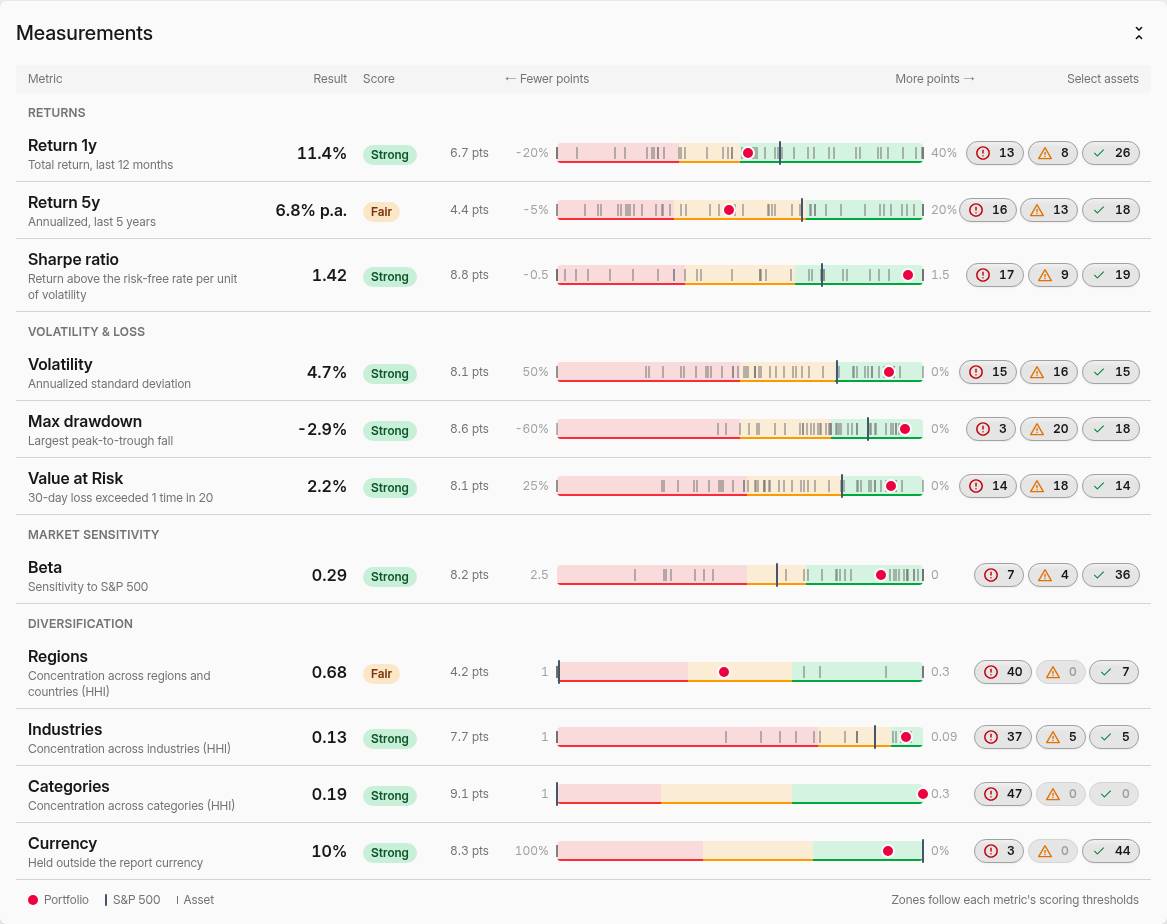Click the Metric column header
Image resolution: width=1167 pixels, height=924 pixels.
coord(45,78)
